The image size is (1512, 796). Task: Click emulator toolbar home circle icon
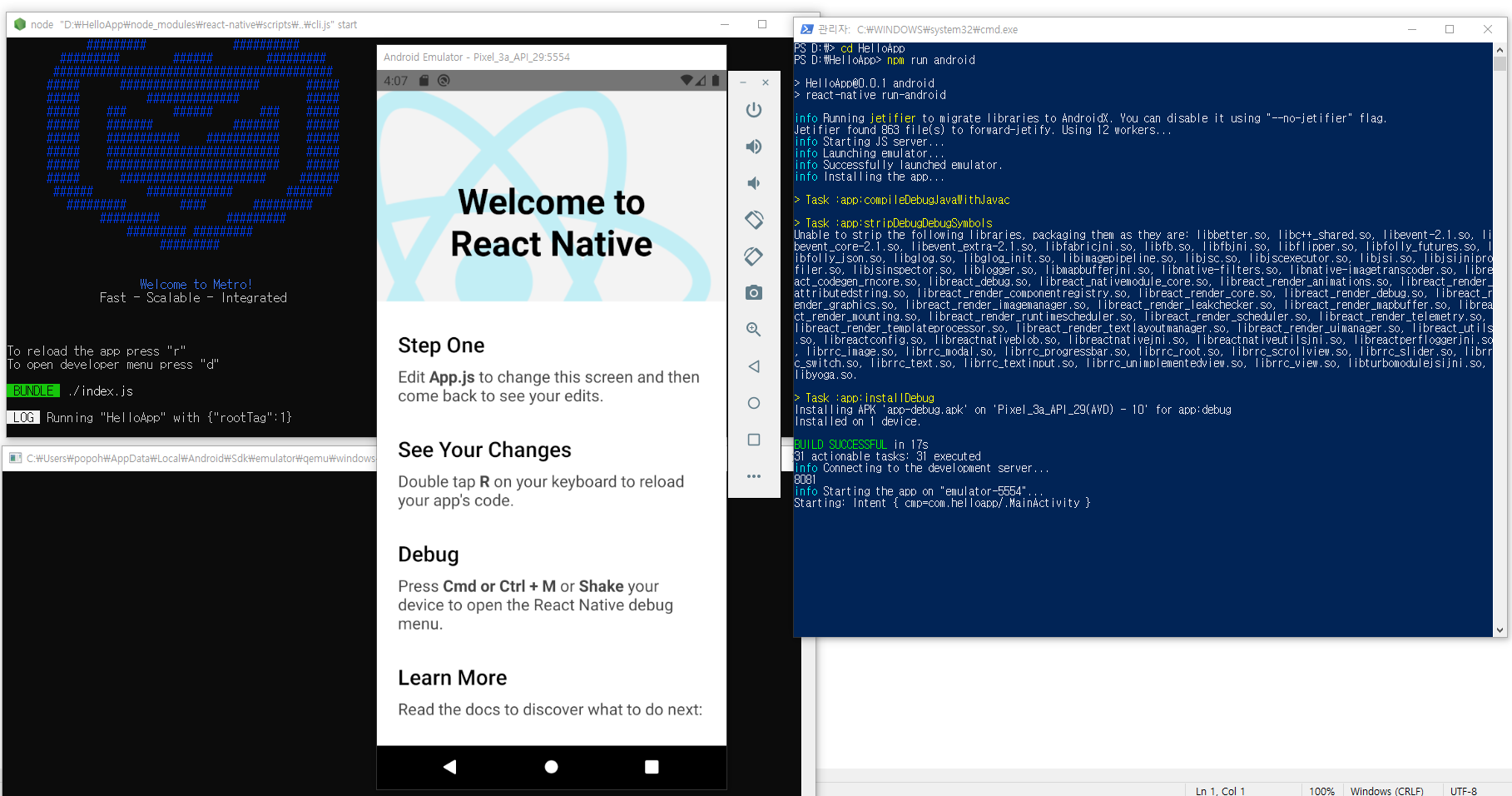(754, 403)
